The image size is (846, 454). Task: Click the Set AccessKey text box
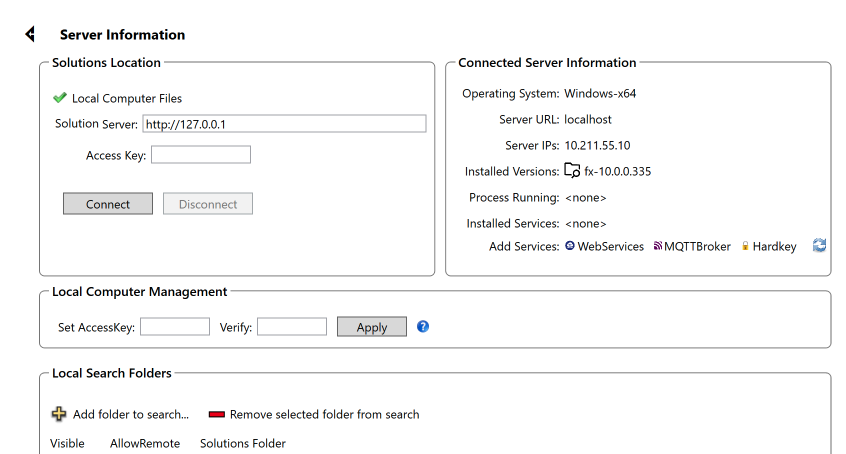175,327
